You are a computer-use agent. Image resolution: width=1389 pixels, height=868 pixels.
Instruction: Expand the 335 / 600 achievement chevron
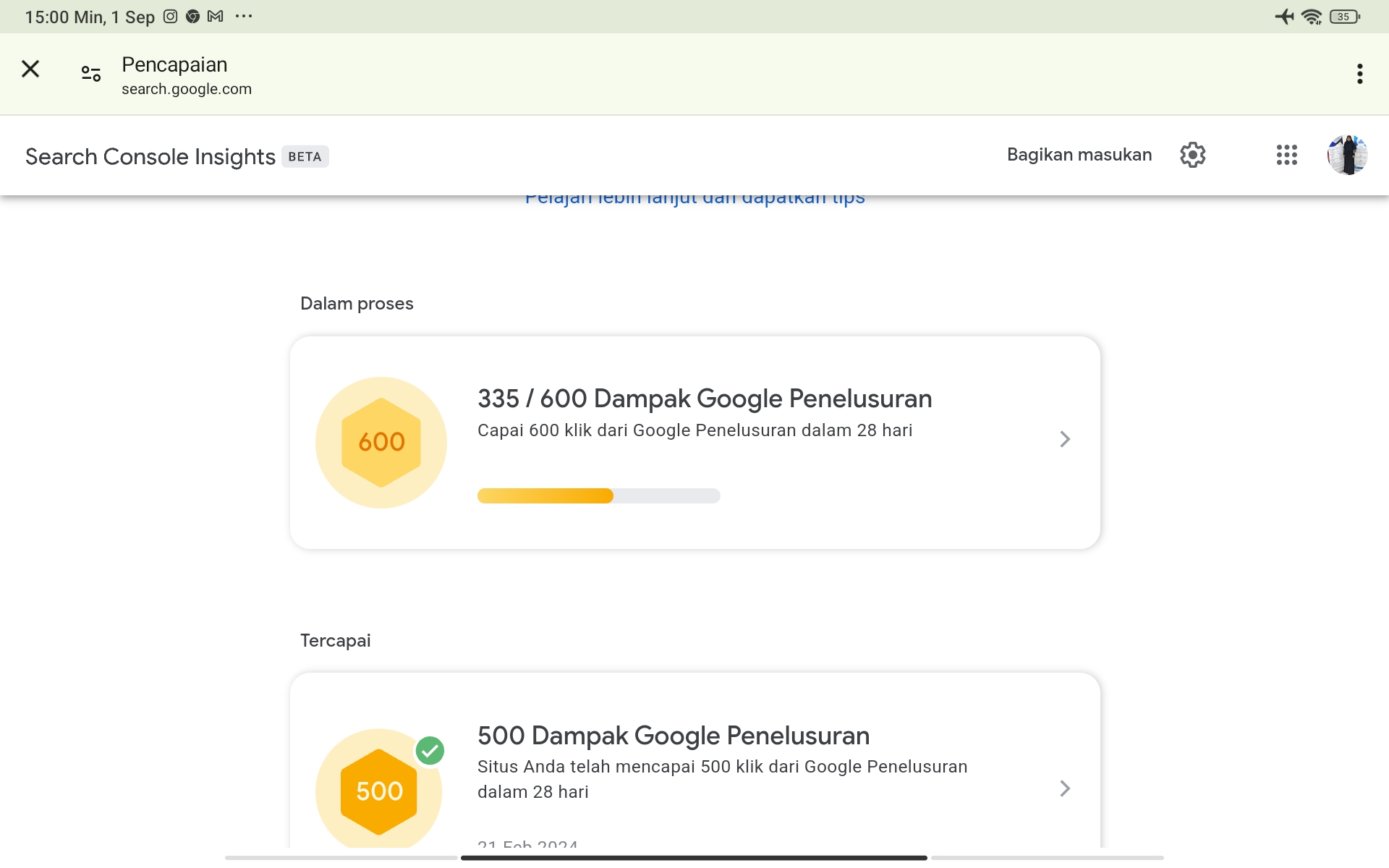tap(1065, 439)
